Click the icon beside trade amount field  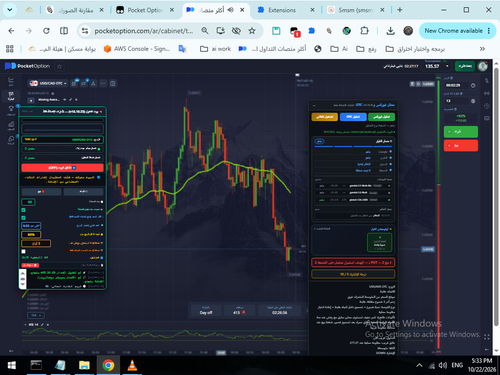[473, 101]
